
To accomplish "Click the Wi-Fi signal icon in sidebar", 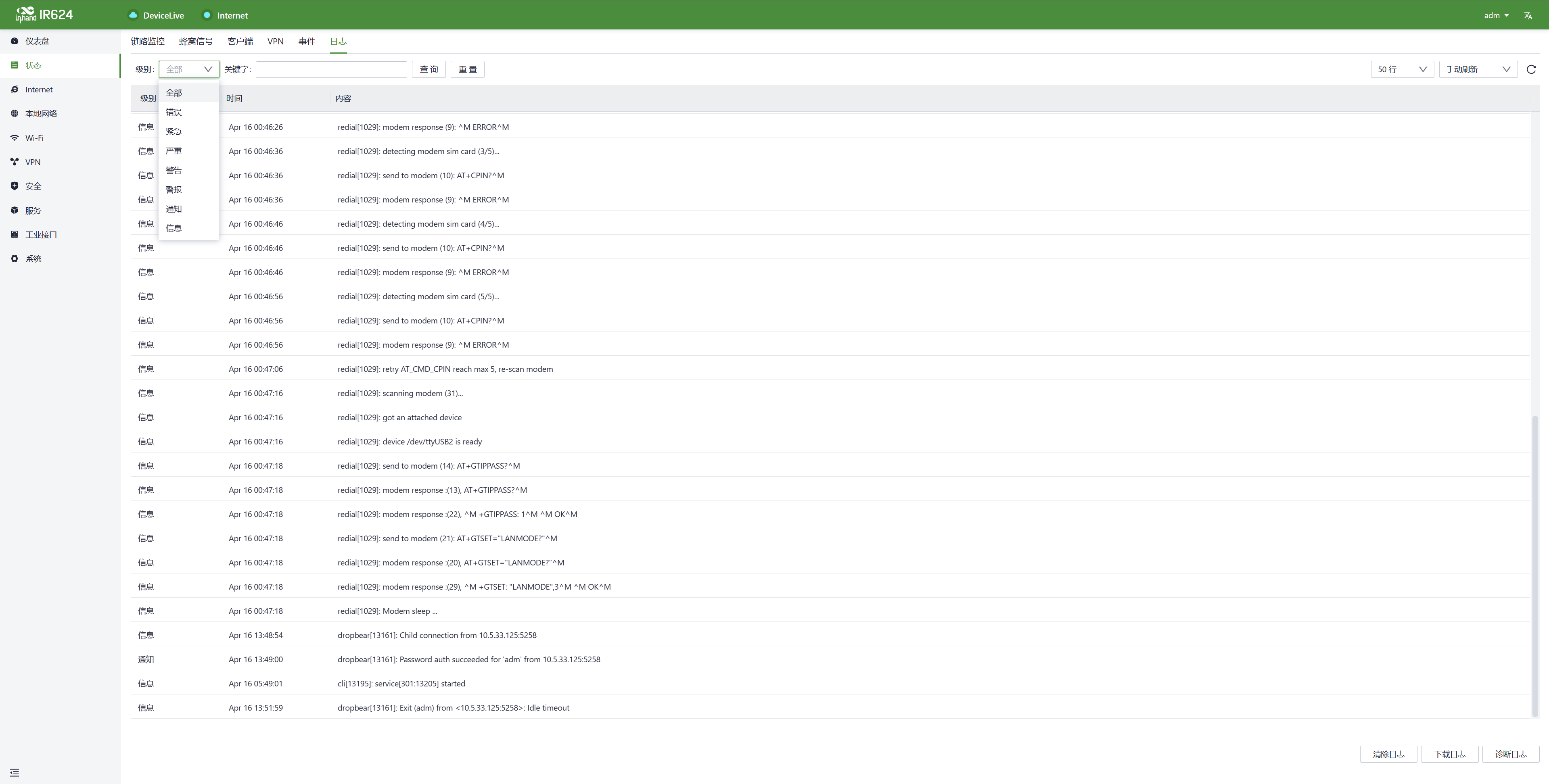I will click(15, 138).
